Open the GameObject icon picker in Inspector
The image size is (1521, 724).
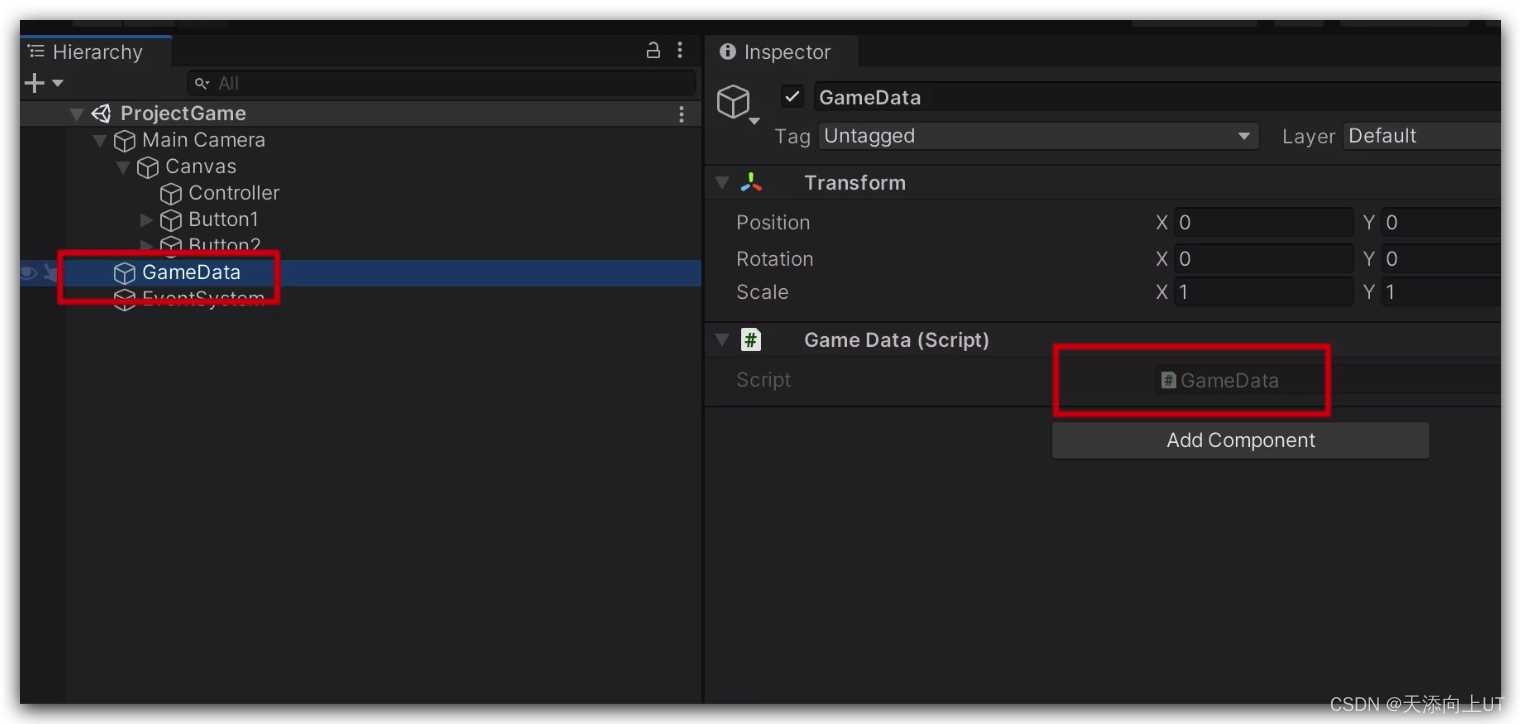click(x=736, y=102)
